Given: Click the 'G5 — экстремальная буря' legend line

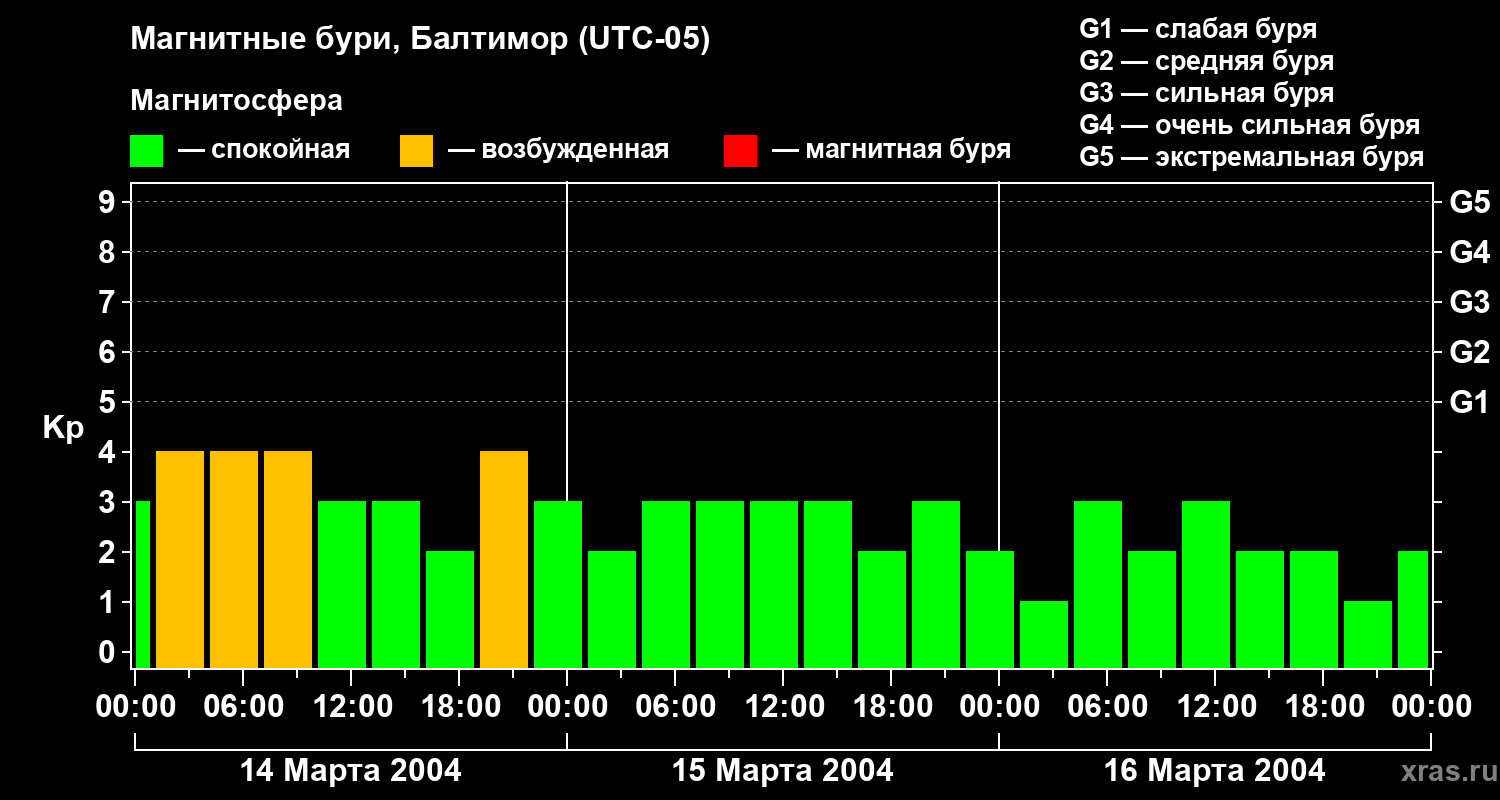Looking at the screenshot, I should tap(1251, 157).
